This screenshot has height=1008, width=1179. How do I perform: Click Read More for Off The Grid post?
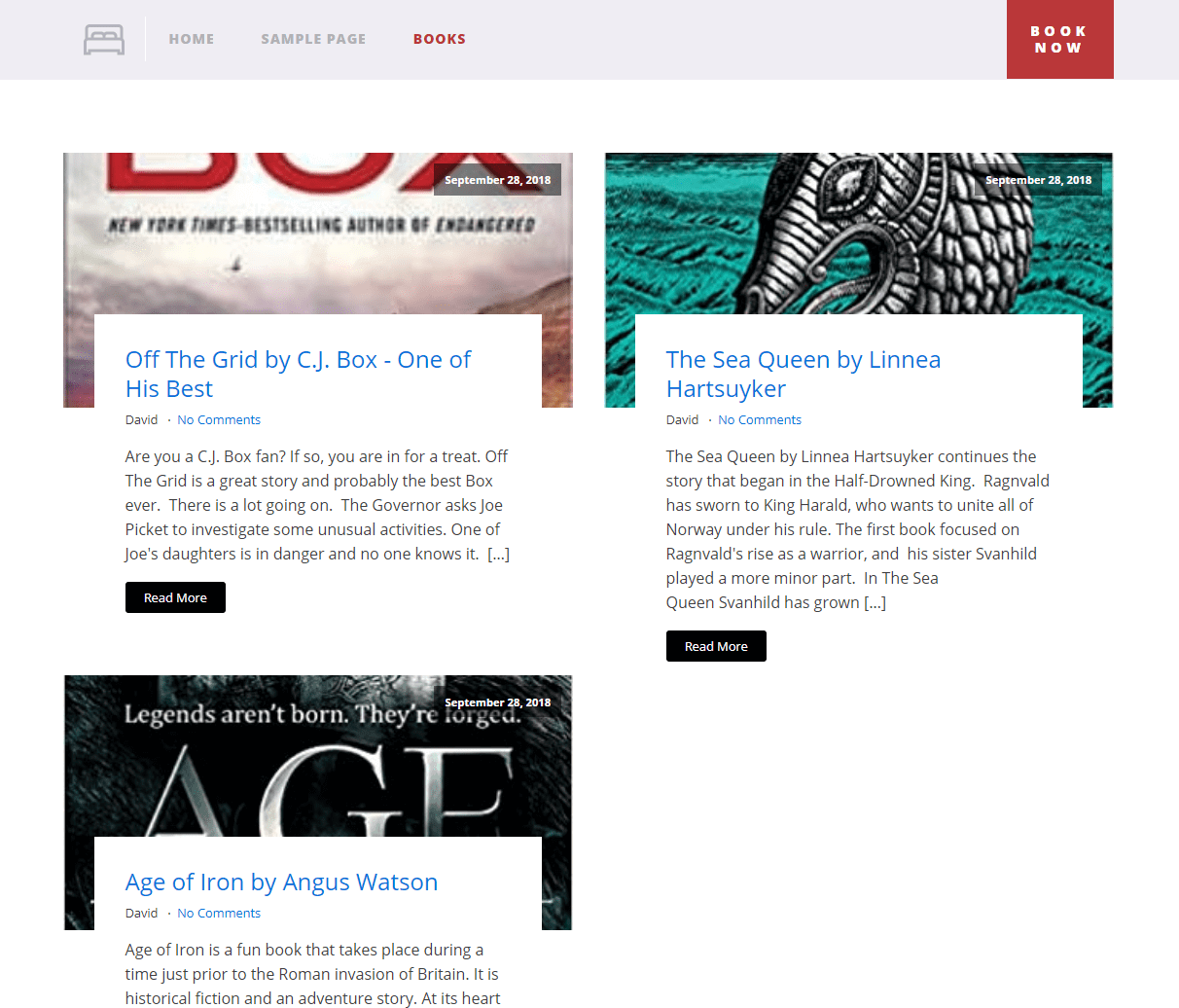pos(175,597)
